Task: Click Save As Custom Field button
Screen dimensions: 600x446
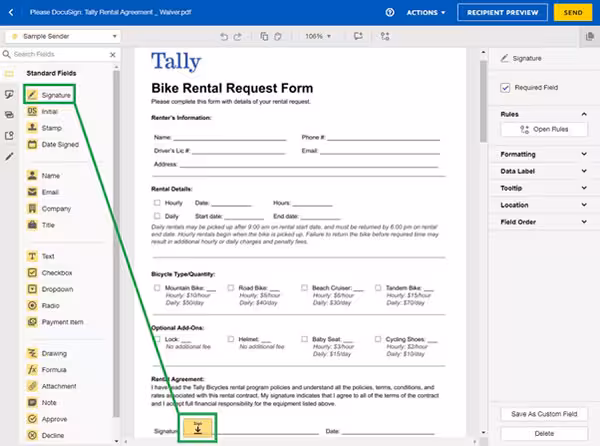Action: pos(544,414)
